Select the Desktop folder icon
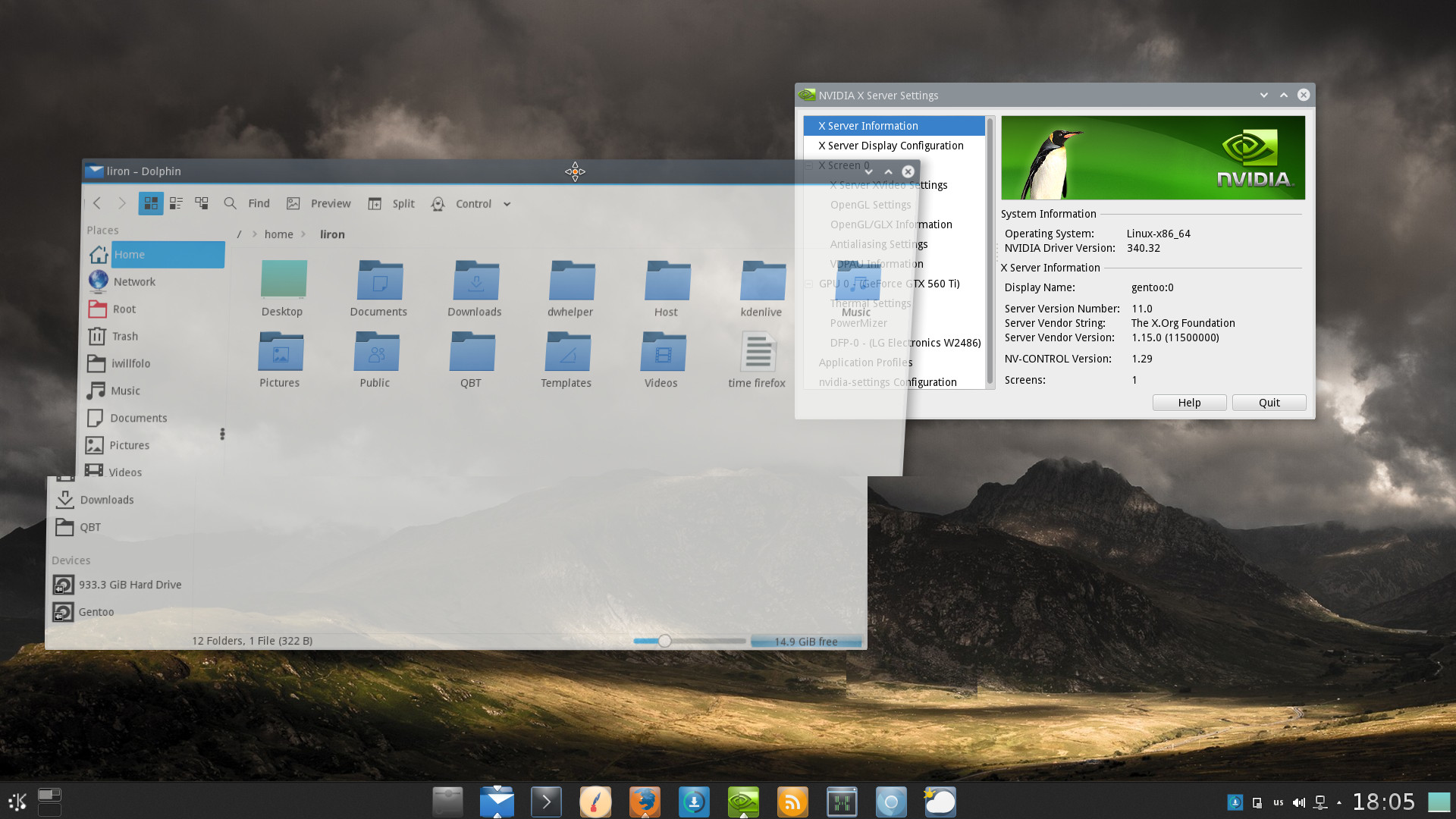Viewport: 1456px width, 819px height. pyautogui.click(x=283, y=288)
